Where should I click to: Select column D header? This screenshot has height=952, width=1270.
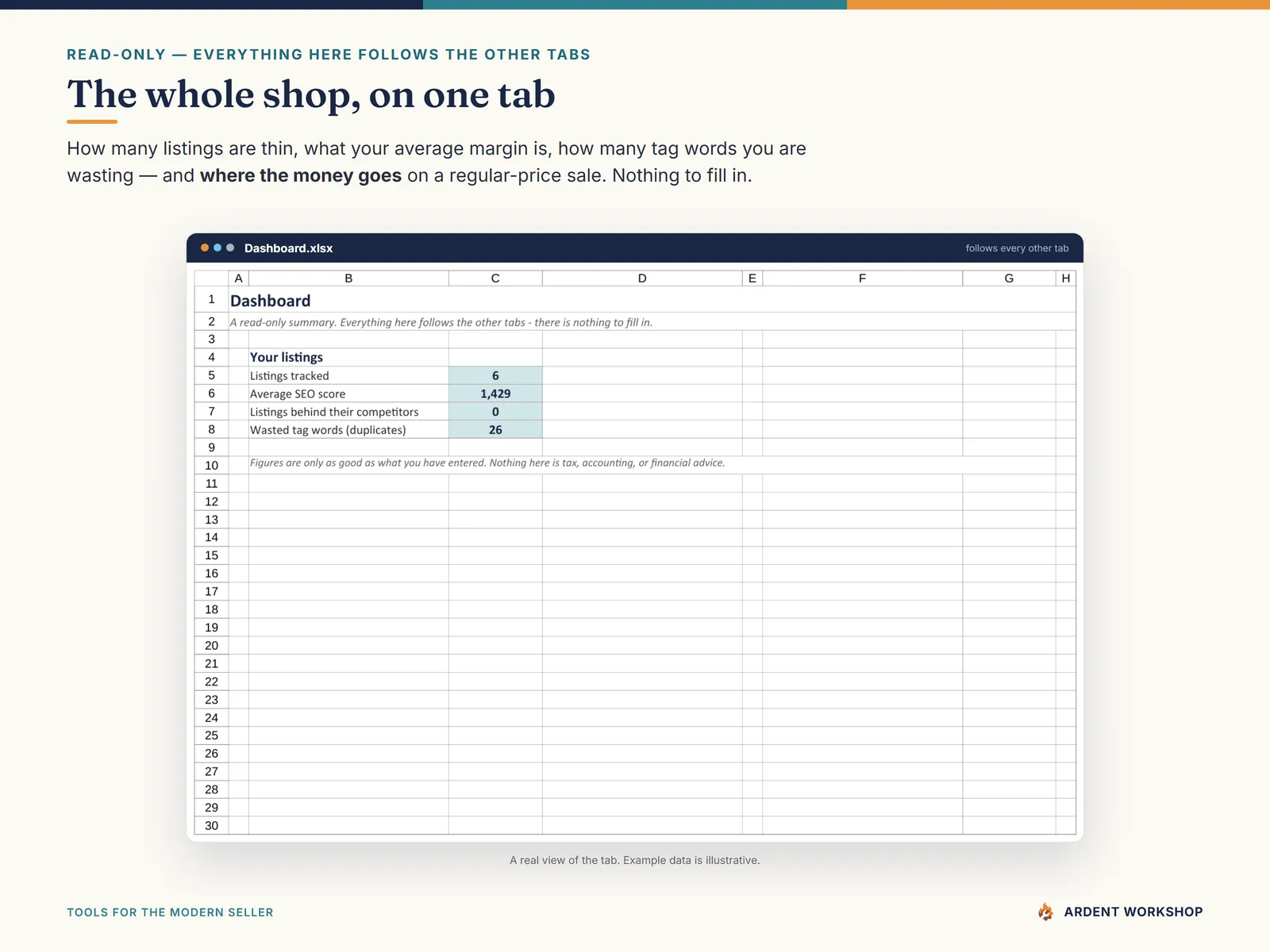tap(642, 278)
